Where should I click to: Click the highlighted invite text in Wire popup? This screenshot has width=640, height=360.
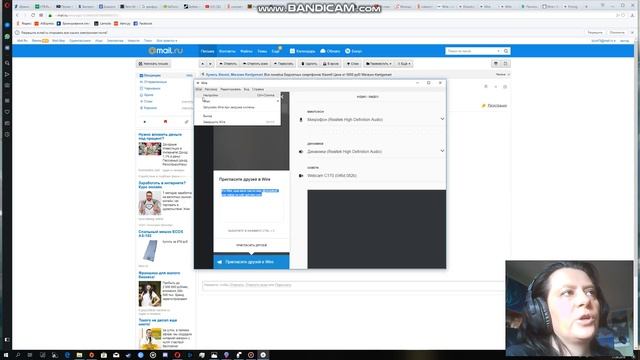tap(250, 193)
